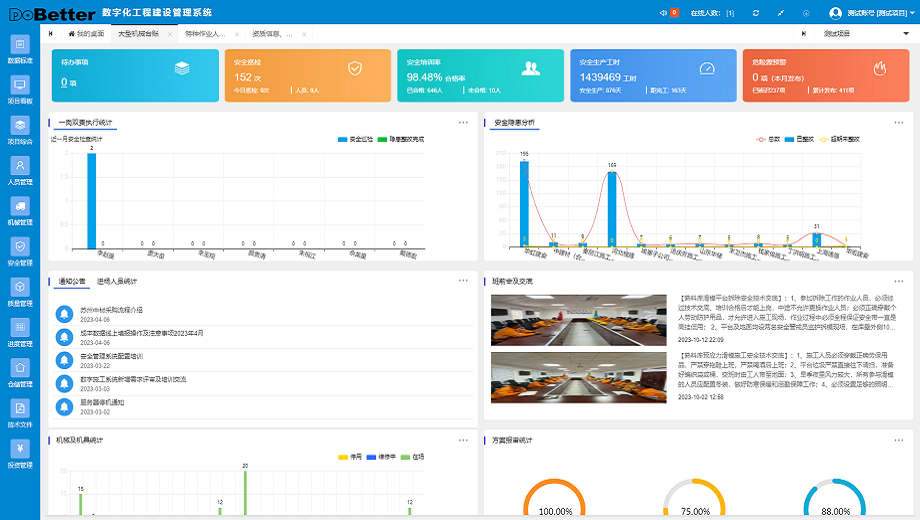Switch to 进场人员统计 tab

(117, 281)
